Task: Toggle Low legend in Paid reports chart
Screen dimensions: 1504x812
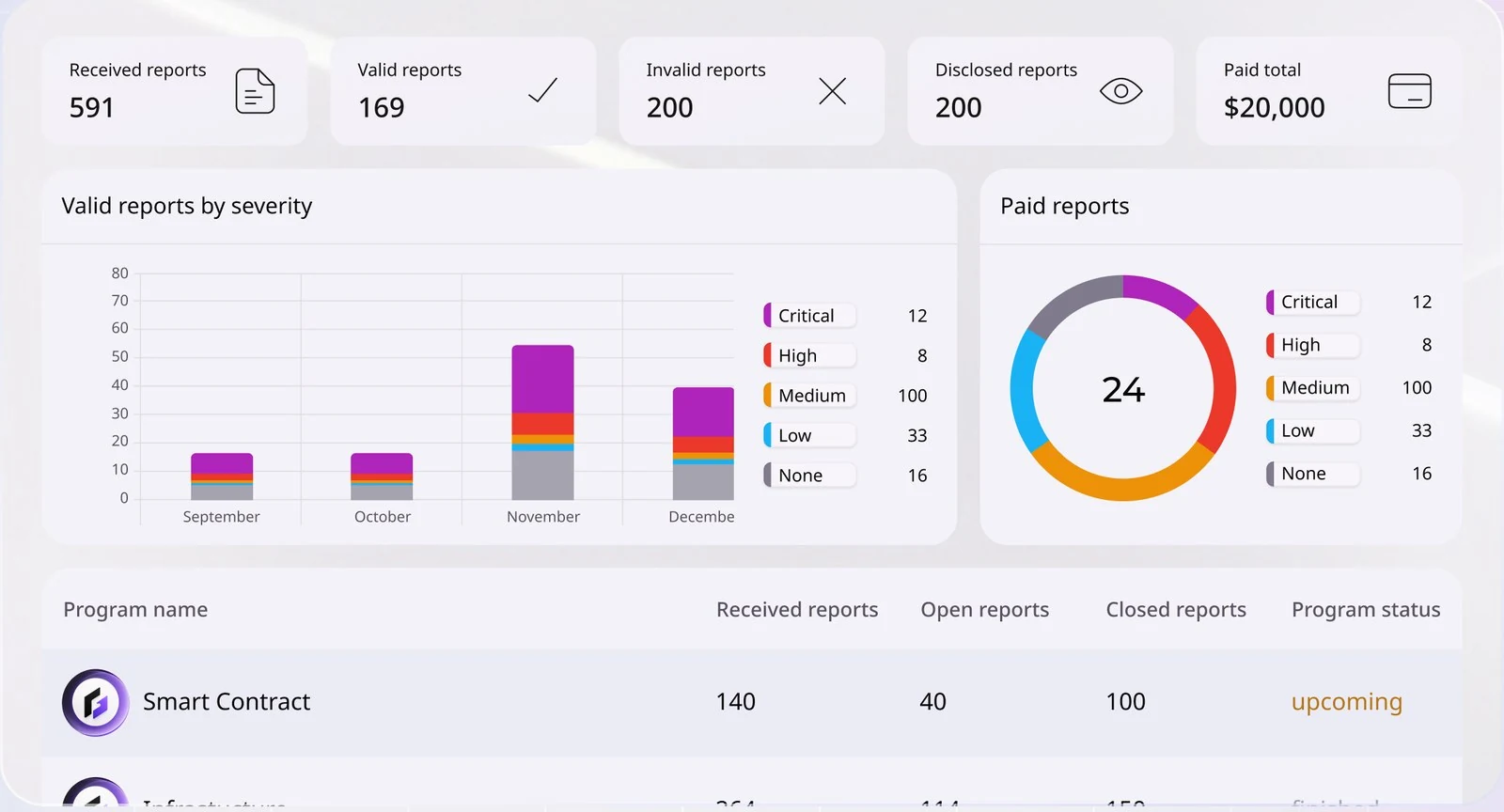Action: coord(1312,430)
